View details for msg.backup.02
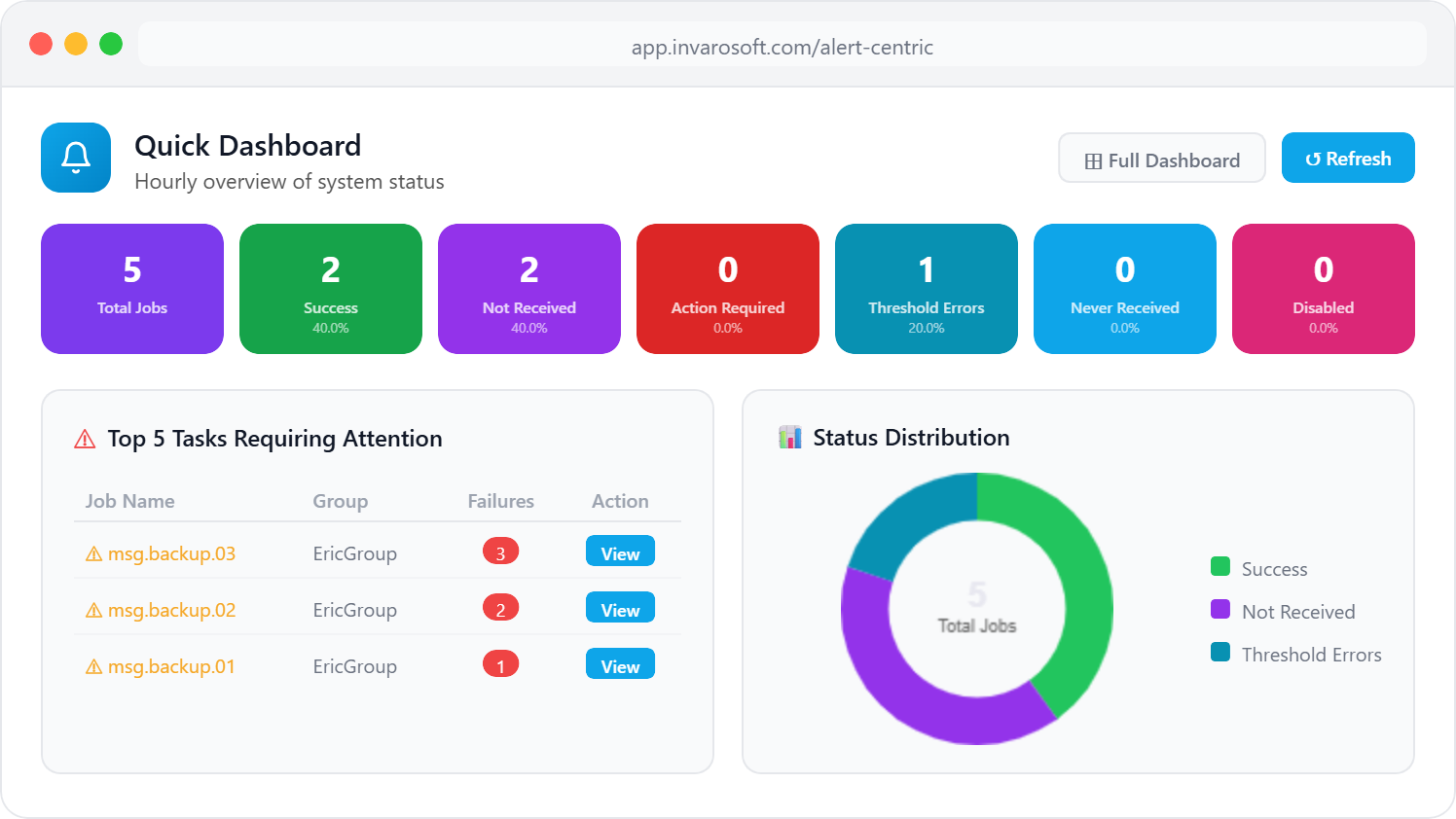This screenshot has height=819, width=1456. (x=620, y=608)
